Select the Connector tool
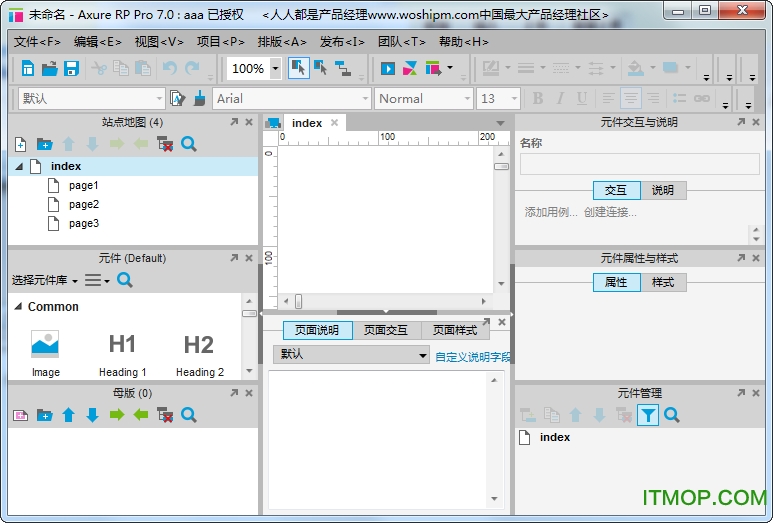 click(343, 68)
